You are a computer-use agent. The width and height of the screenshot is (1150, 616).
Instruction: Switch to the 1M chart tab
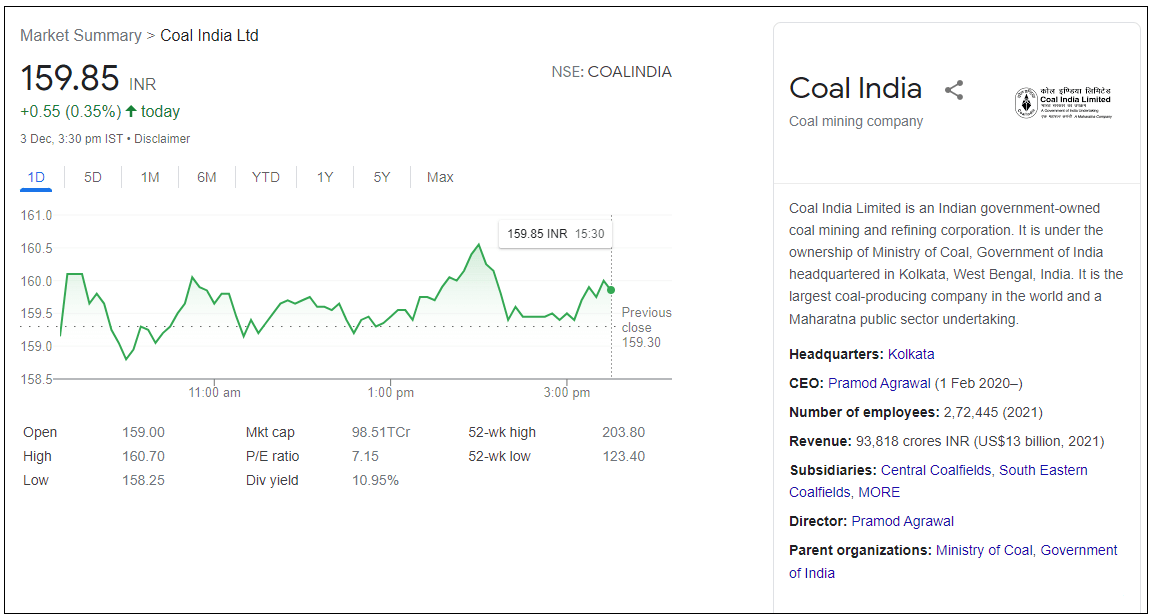150,177
